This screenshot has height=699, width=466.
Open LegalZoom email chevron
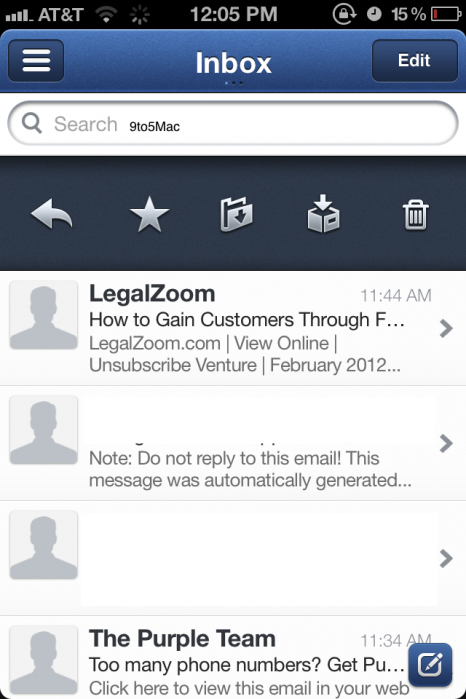(446, 329)
